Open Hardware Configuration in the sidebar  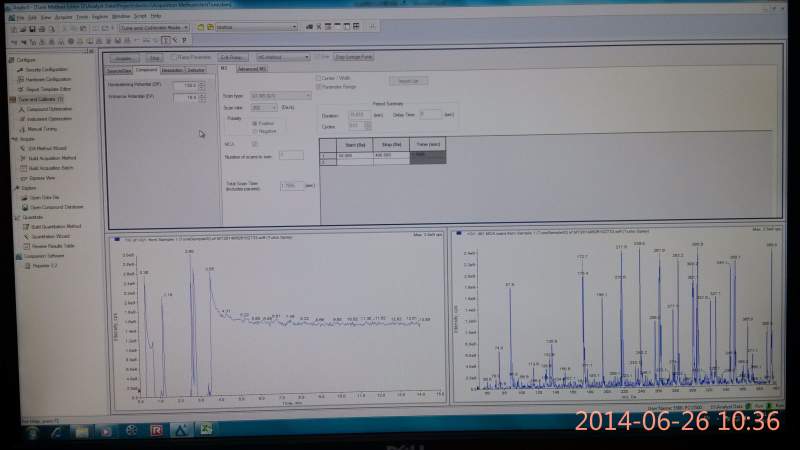(x=48, y=79)
